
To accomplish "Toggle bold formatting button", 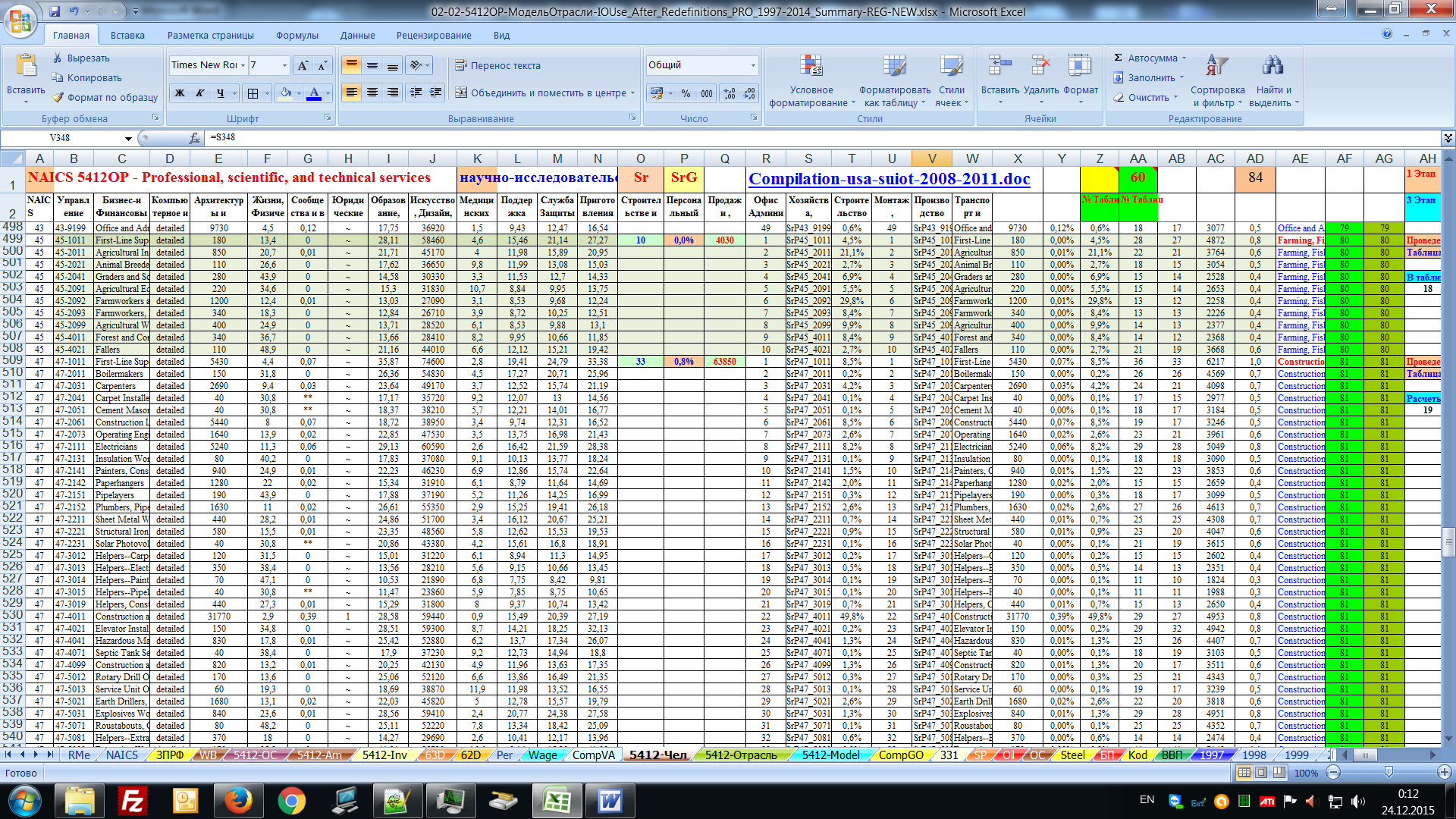I will (180, 93).
